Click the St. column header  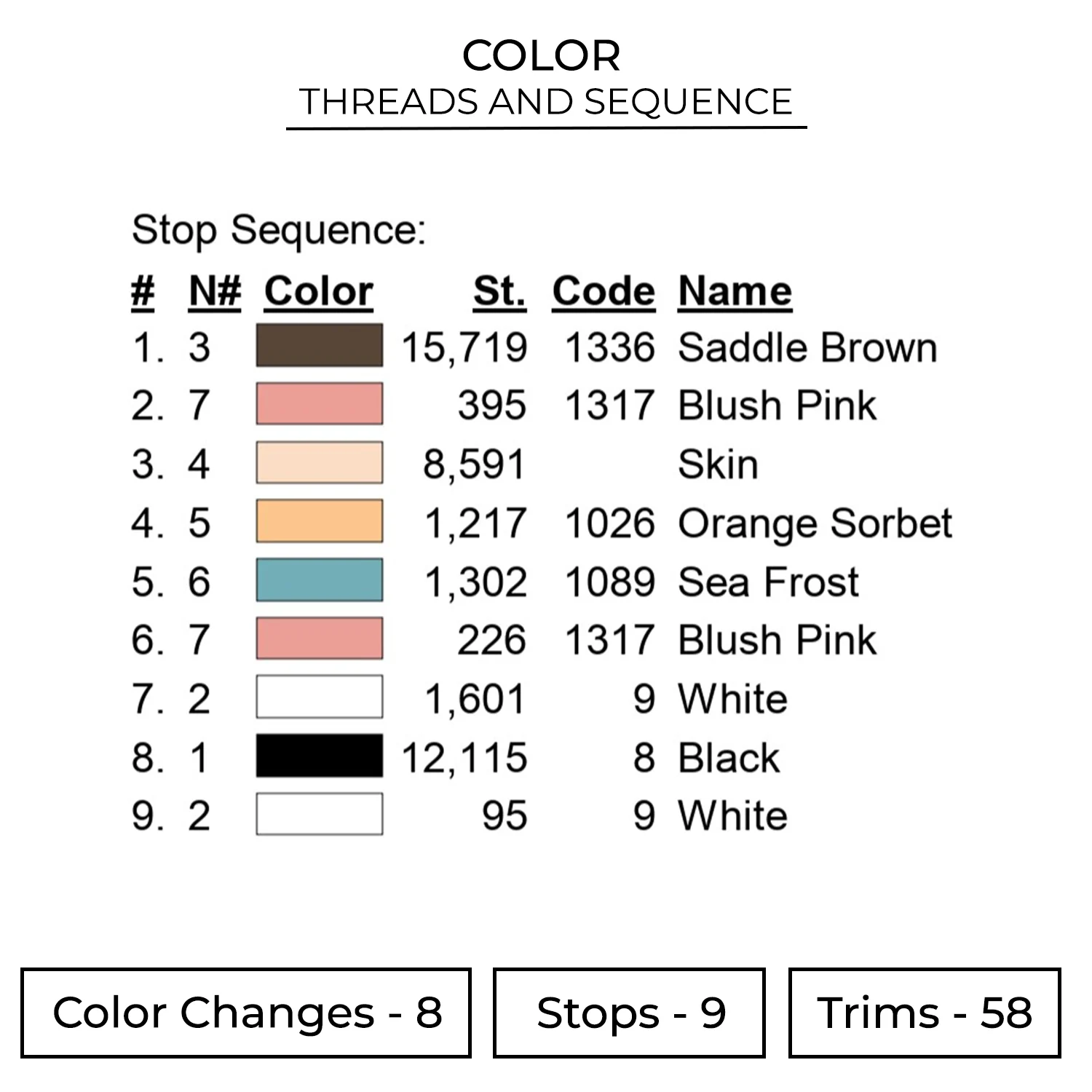point(499,291)
